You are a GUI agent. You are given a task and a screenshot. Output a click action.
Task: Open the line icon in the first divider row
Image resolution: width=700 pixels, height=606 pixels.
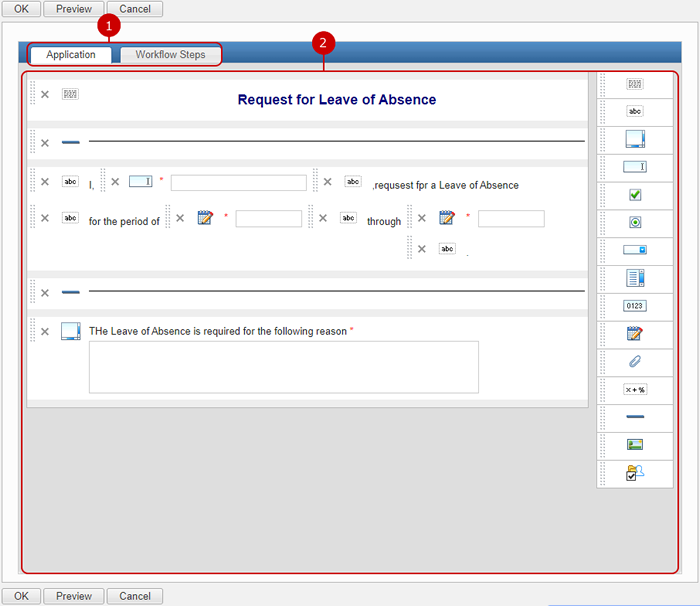point(71,142)
